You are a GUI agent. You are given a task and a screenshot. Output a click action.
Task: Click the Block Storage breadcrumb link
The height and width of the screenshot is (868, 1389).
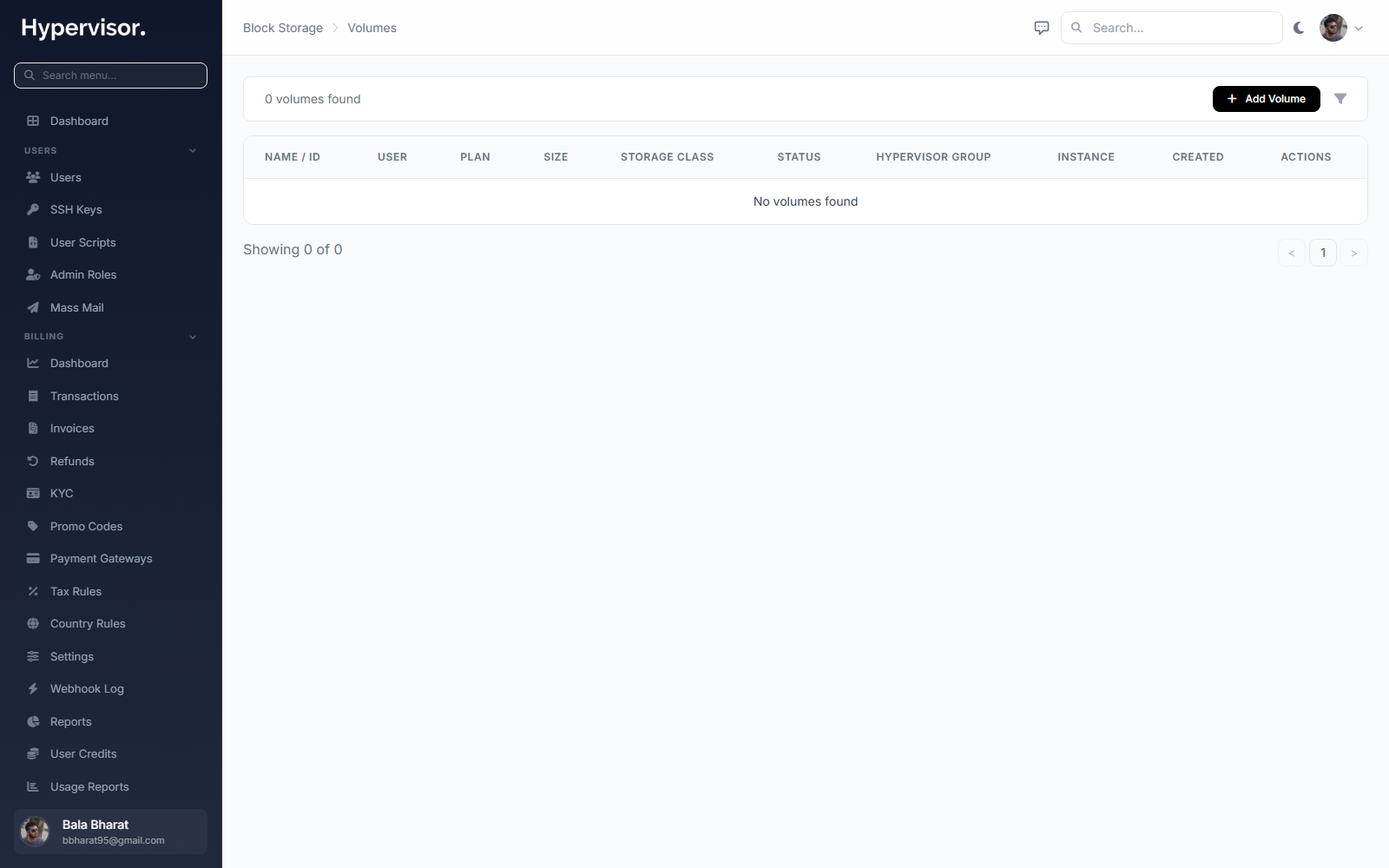click(283, 28)
